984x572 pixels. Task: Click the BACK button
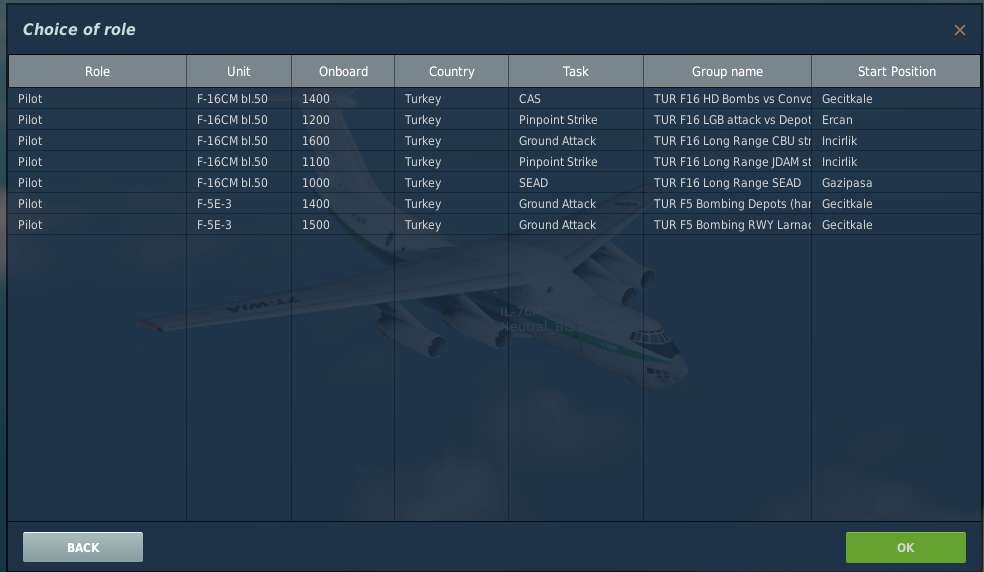pos(83,547)
